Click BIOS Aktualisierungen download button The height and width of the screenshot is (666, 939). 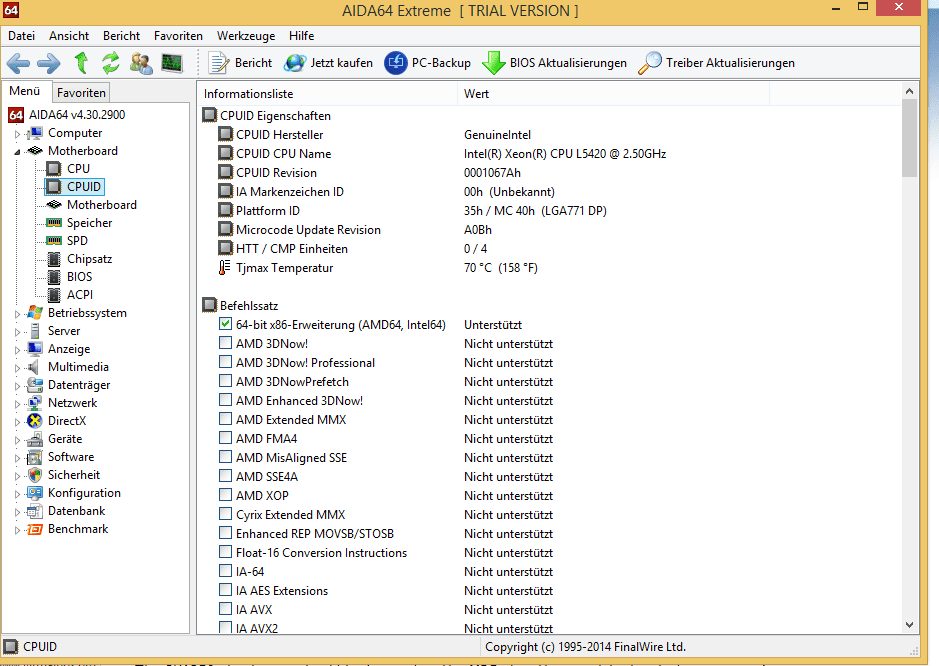554,63
